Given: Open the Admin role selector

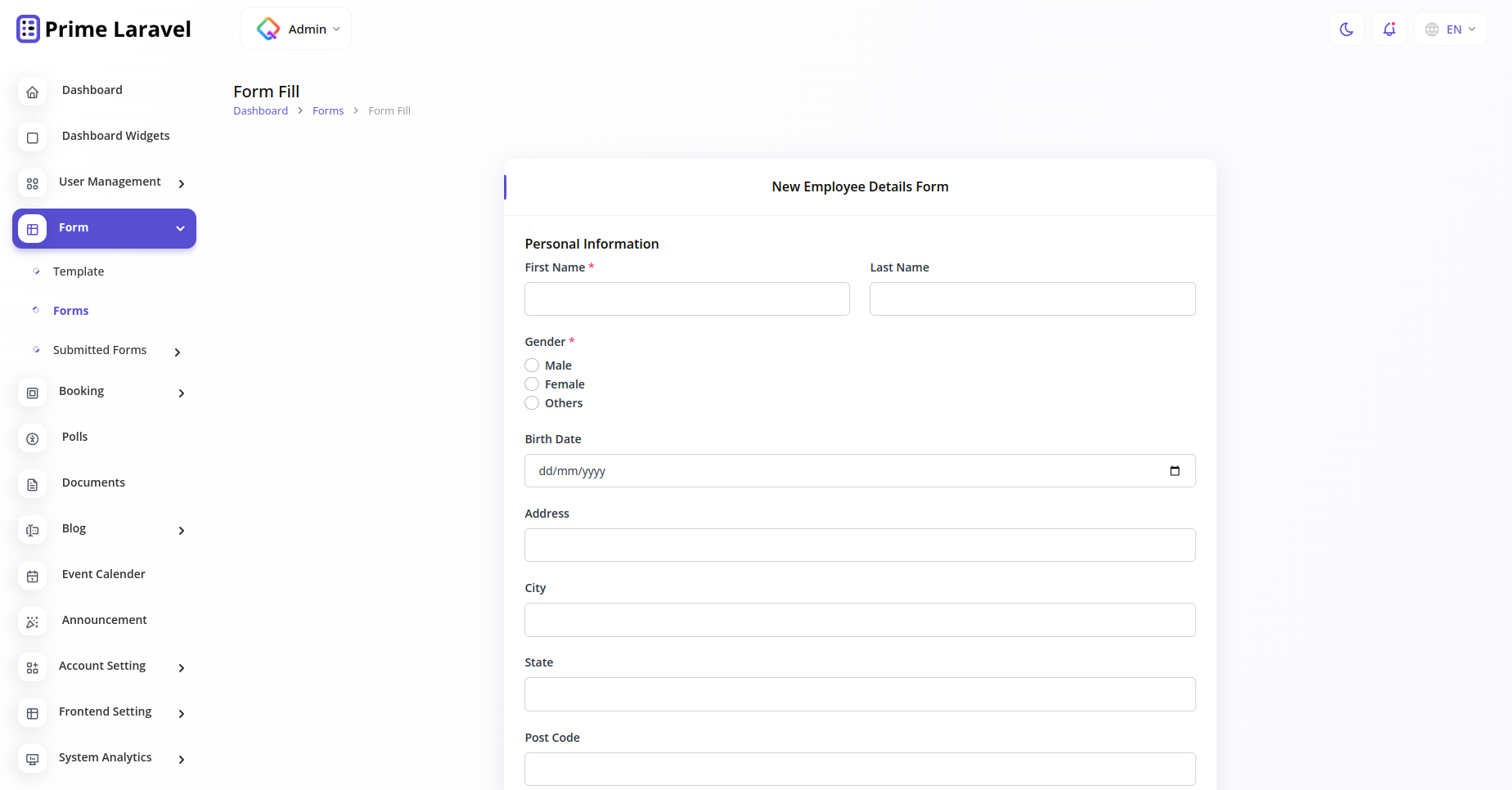Looking at the screenshot, I should (x=295, y=28).
